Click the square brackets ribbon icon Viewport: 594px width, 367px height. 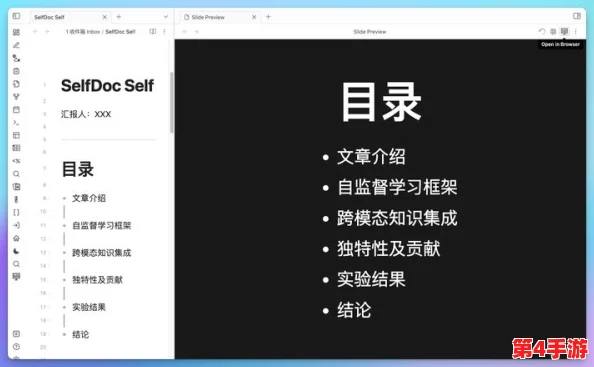click(x=16, y=212)
